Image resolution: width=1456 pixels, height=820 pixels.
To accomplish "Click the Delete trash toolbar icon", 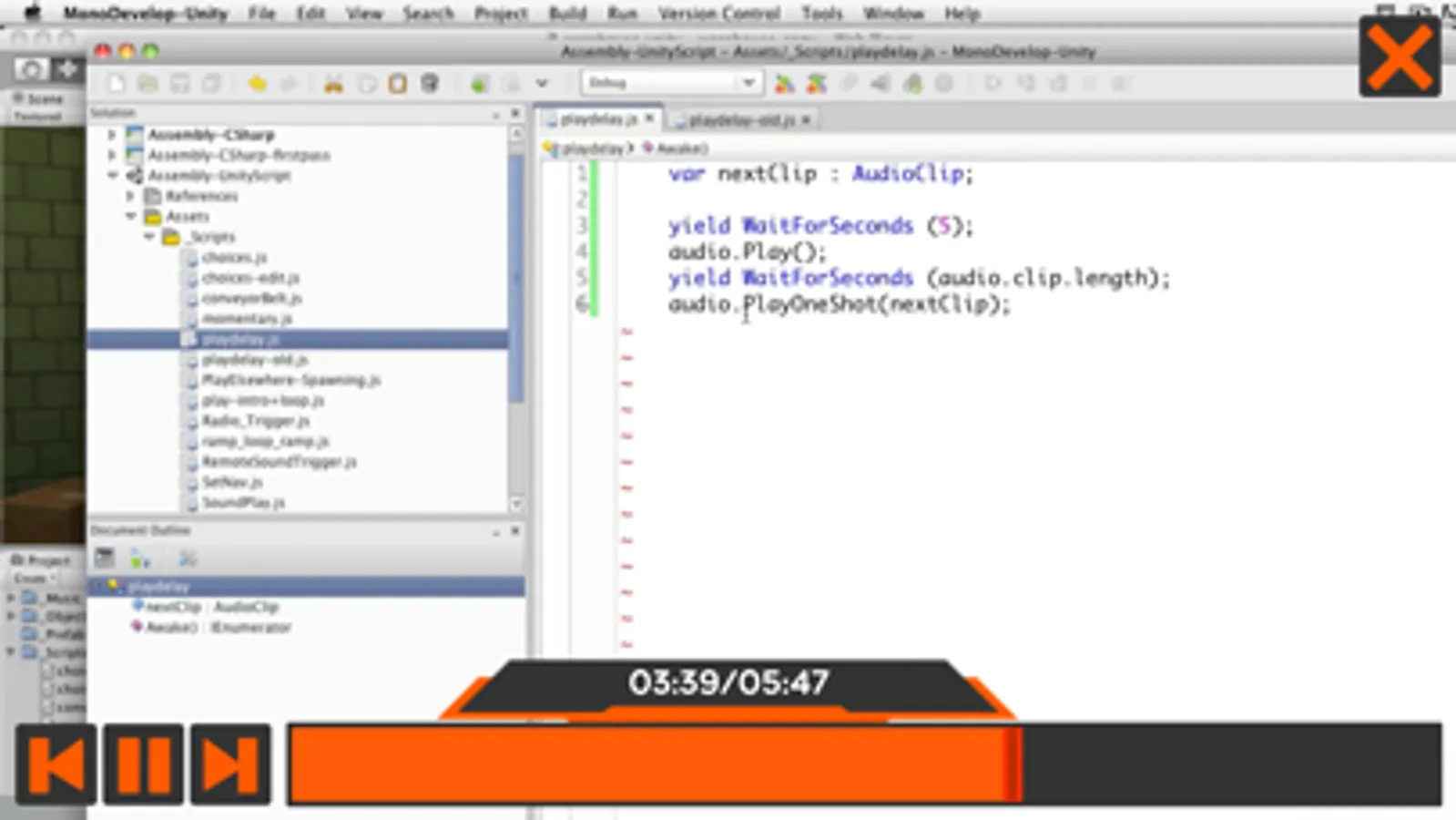I will tap(430, 84).
